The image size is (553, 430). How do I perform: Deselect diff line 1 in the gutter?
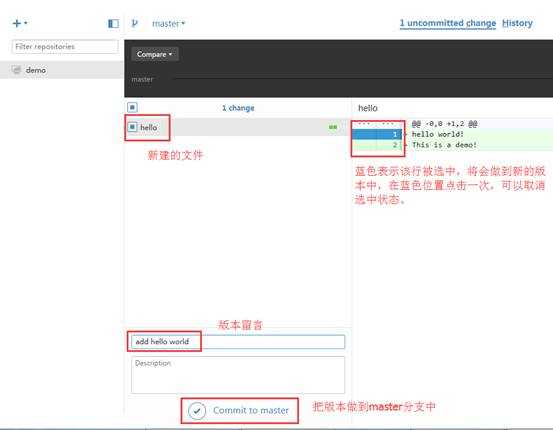[377, 134]
